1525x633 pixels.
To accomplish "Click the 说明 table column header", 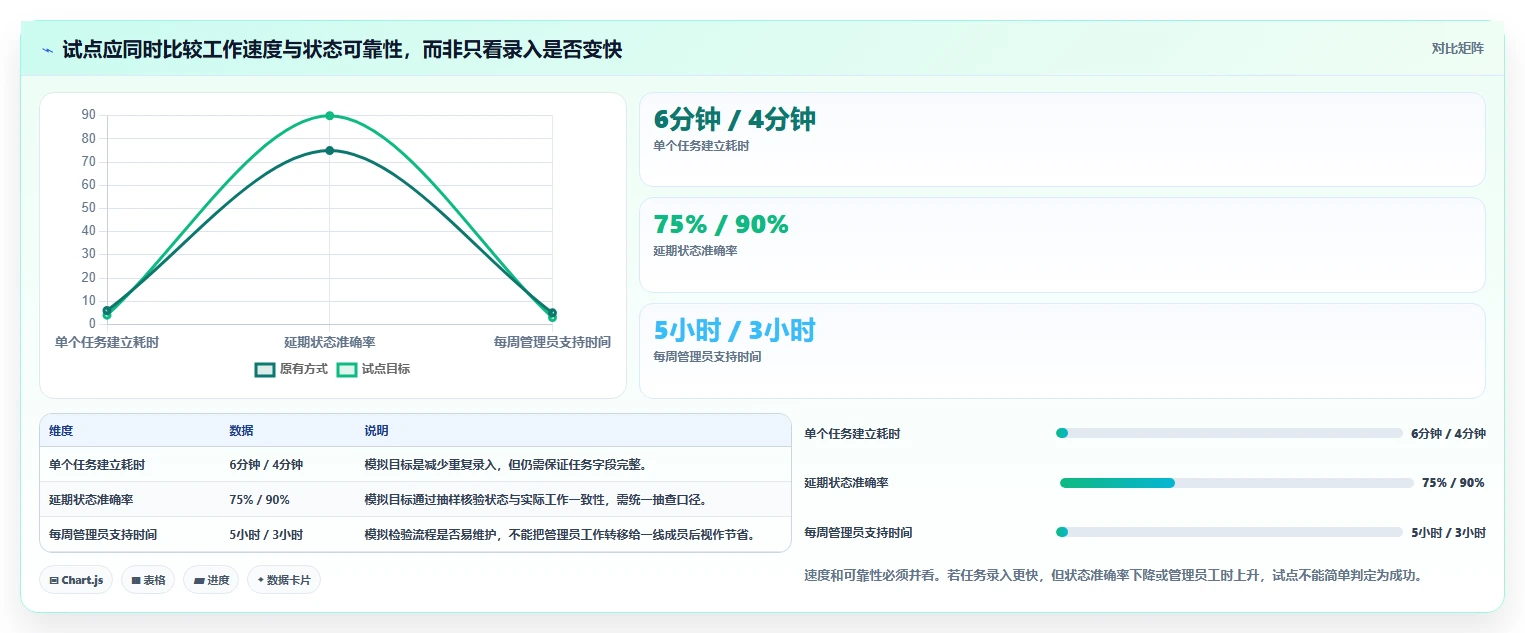I will click(376, 431).
